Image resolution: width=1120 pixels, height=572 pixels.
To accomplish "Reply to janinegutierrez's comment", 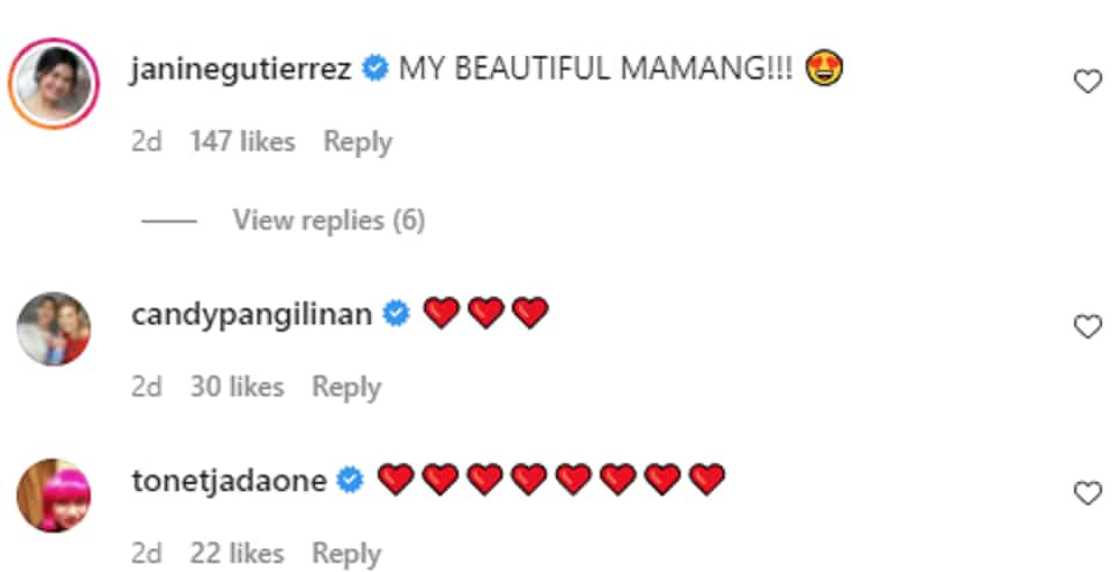I will point(357,142).
